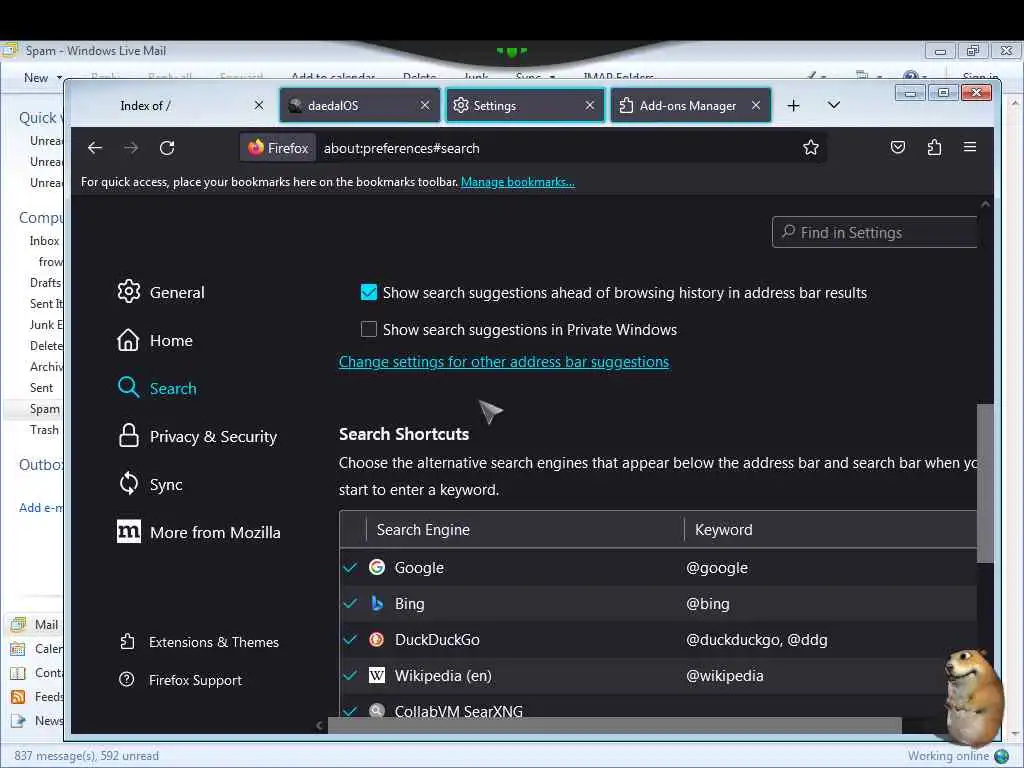Select the Google search engine row
1024x768 pixels.
[658, 568]
